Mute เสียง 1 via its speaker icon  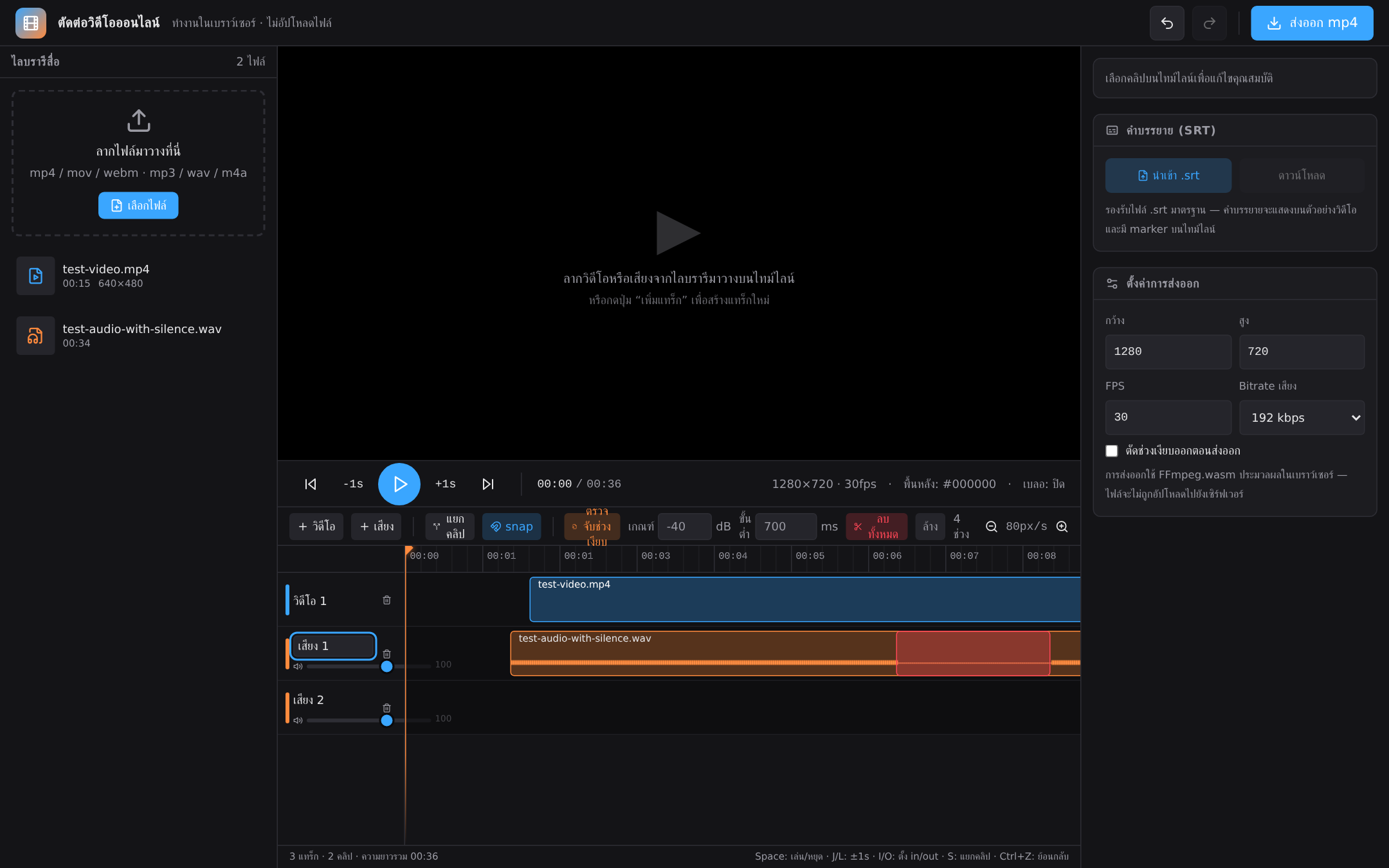click(x=298, y=666)
